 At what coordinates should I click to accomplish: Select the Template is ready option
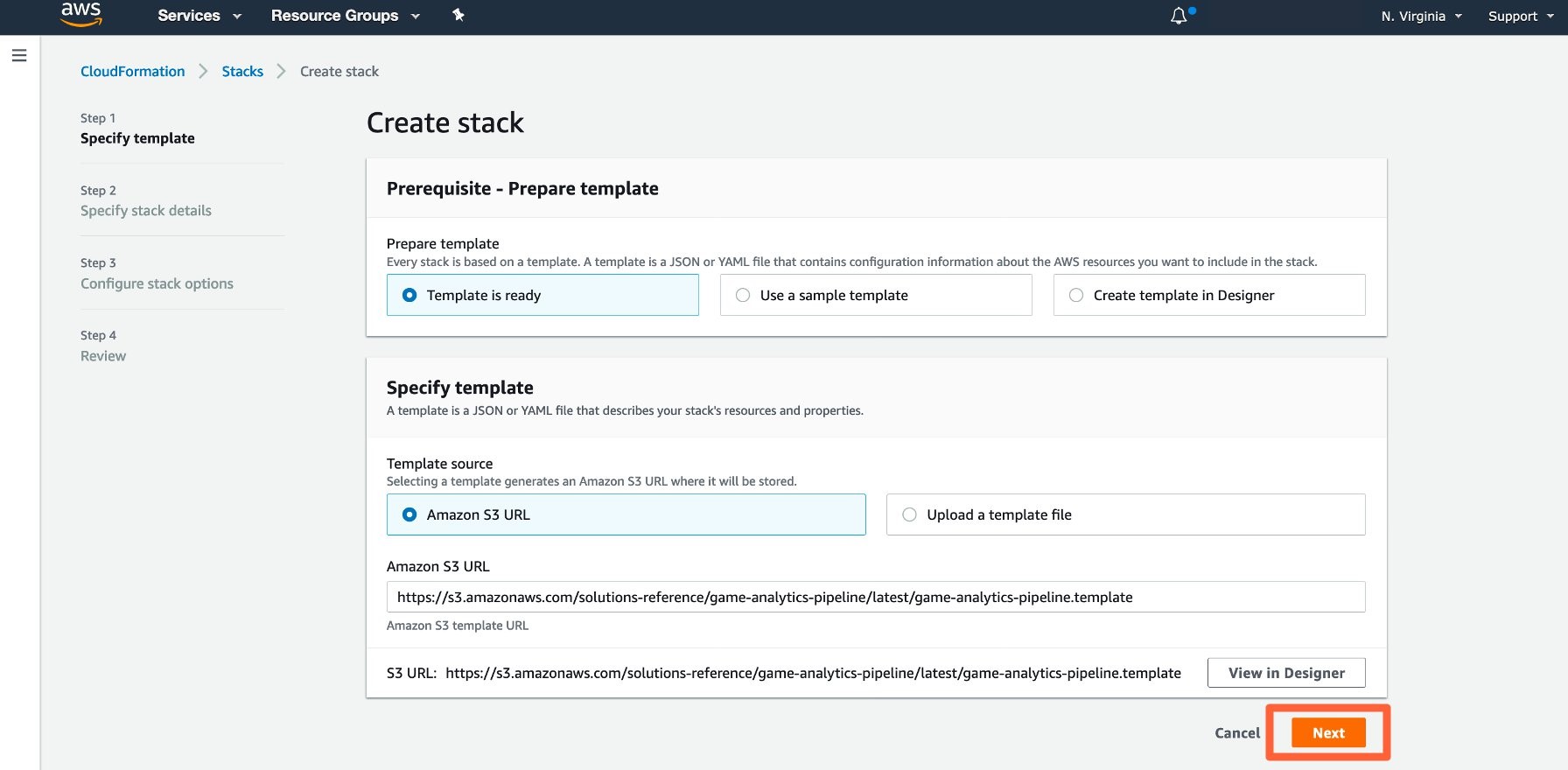tap(542, 295)
